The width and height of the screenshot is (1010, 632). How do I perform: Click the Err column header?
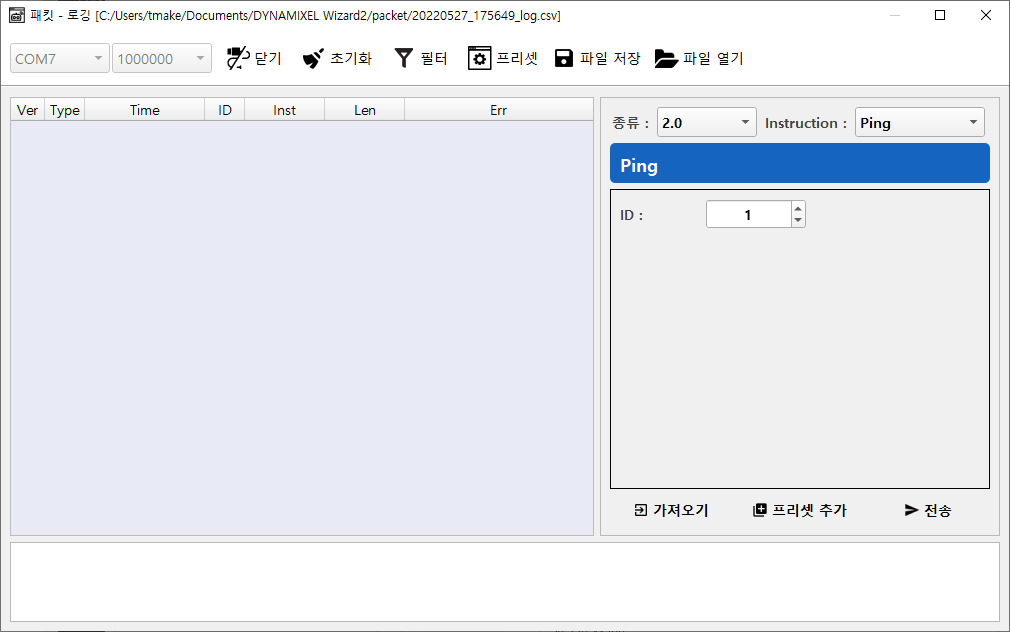[498, 110]
